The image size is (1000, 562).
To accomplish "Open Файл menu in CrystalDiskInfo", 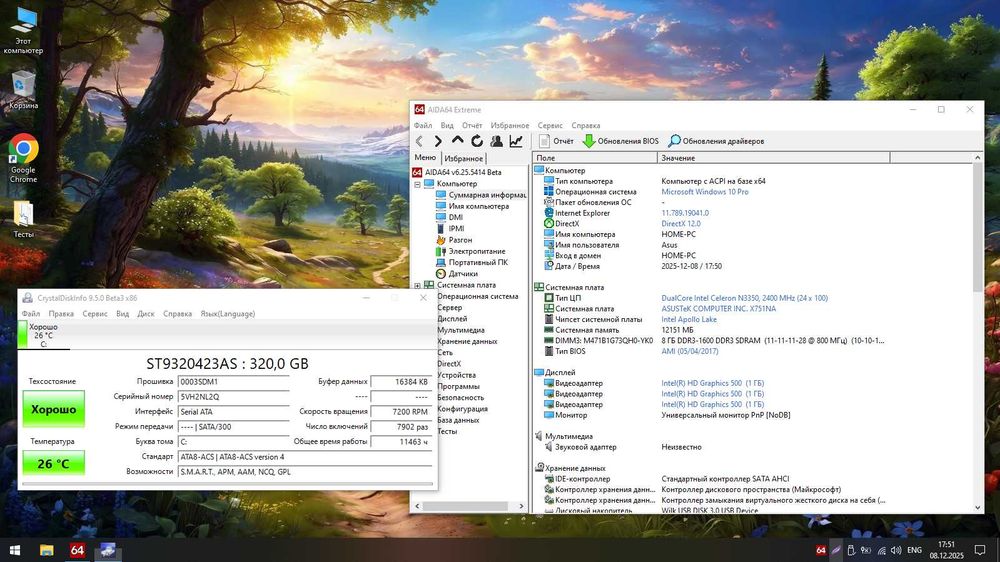I will 31,314.
